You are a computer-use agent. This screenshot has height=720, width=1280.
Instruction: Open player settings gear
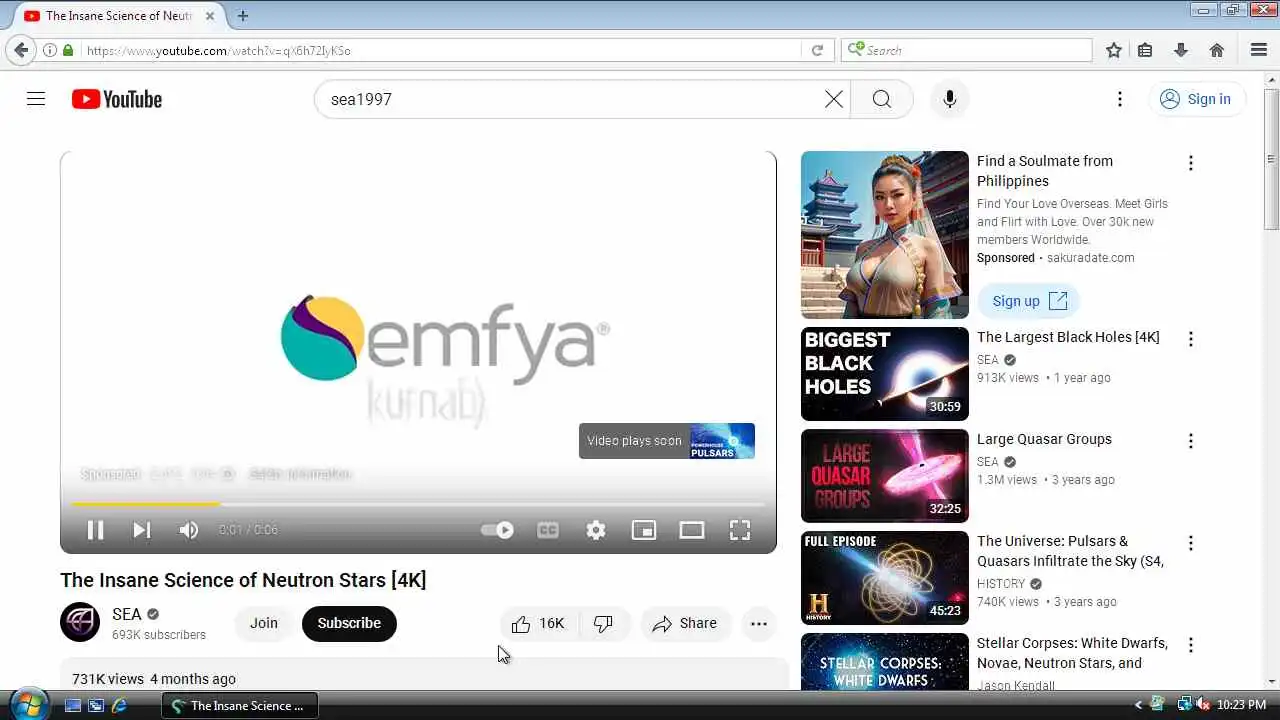(x=596, y=530)
